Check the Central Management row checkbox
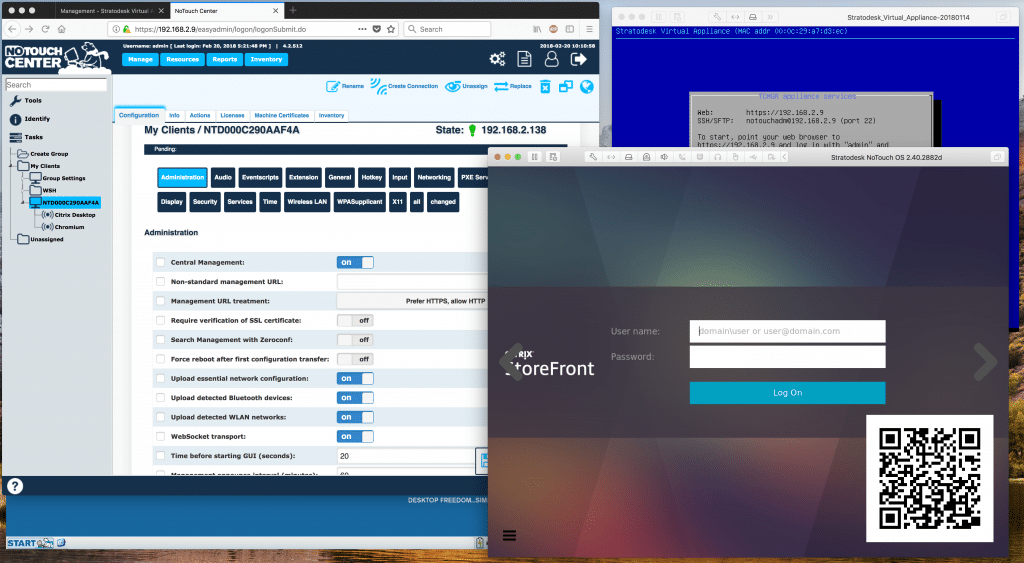 point(161,263)
